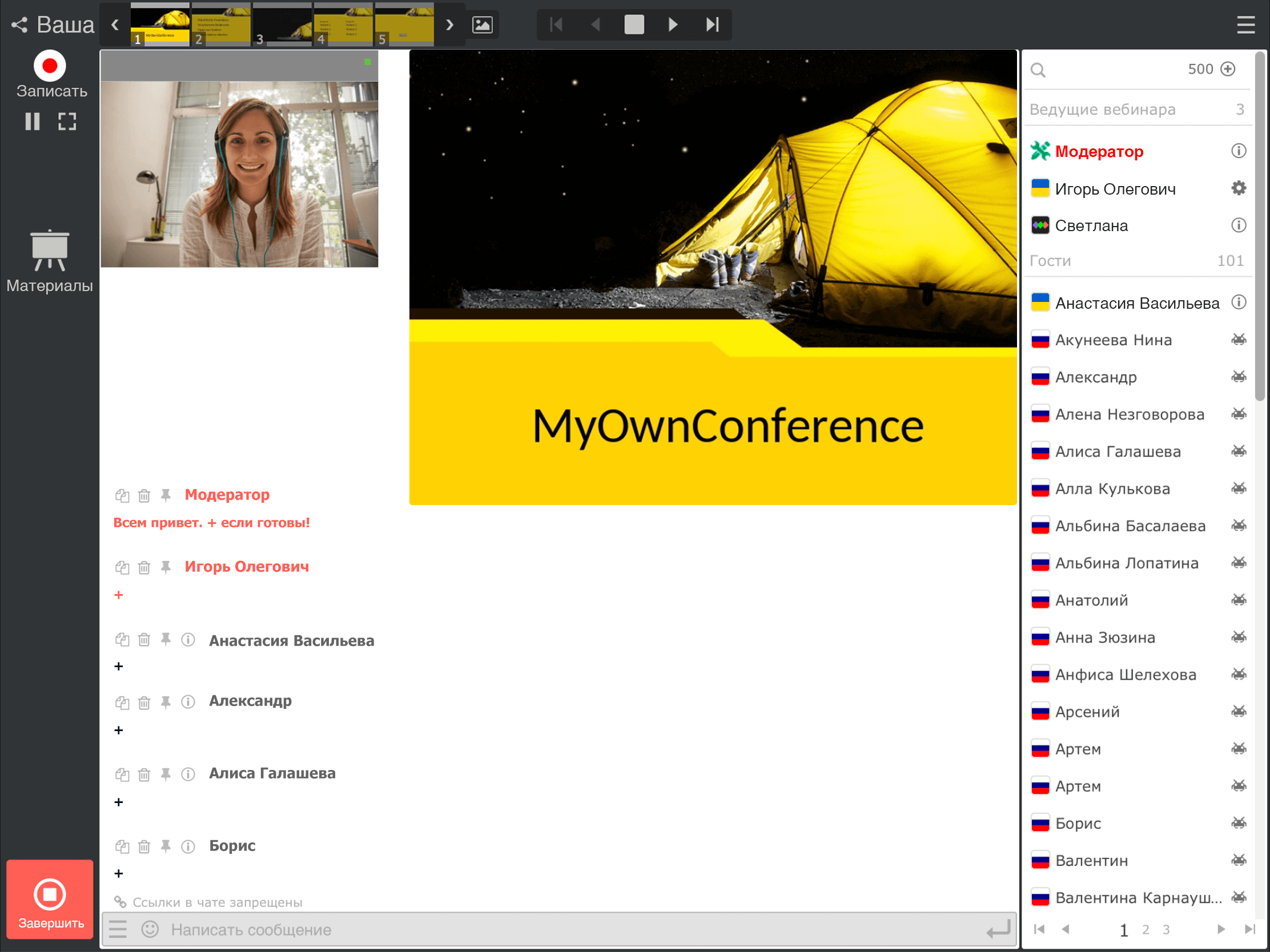Image resolution: width=1270 pixels, height=952 pixels.
Task: Go to attendee list page 2
Action: click(1146, 930)
